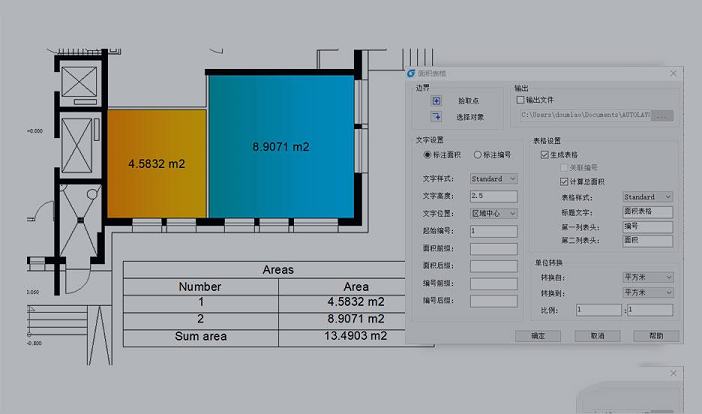
Task: Toggle the generate table (生成表格) checkbox
Action: pos(545,155)
